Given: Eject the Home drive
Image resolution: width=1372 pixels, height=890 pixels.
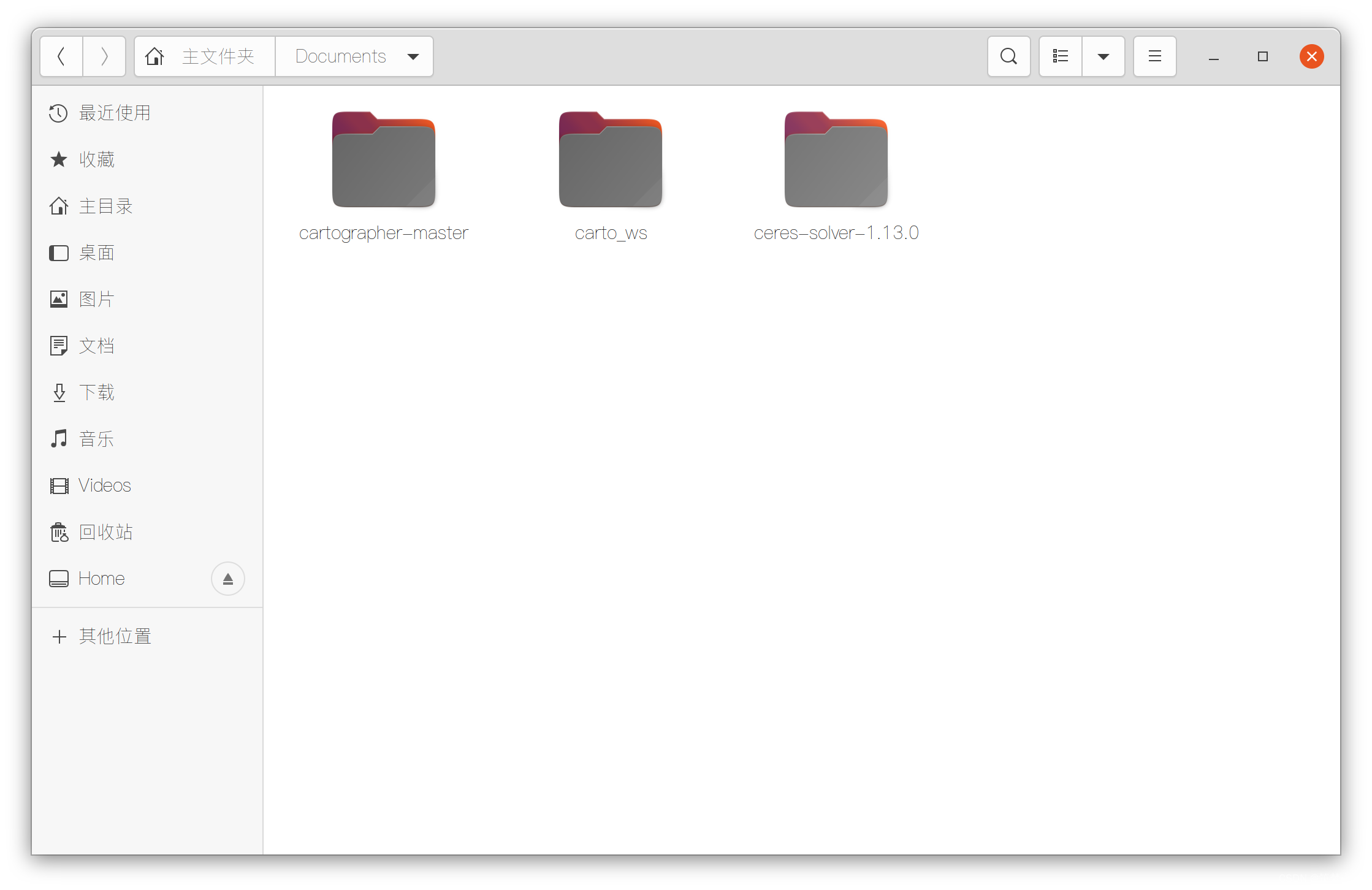Looking at the screenshot, I should point(228,579).
